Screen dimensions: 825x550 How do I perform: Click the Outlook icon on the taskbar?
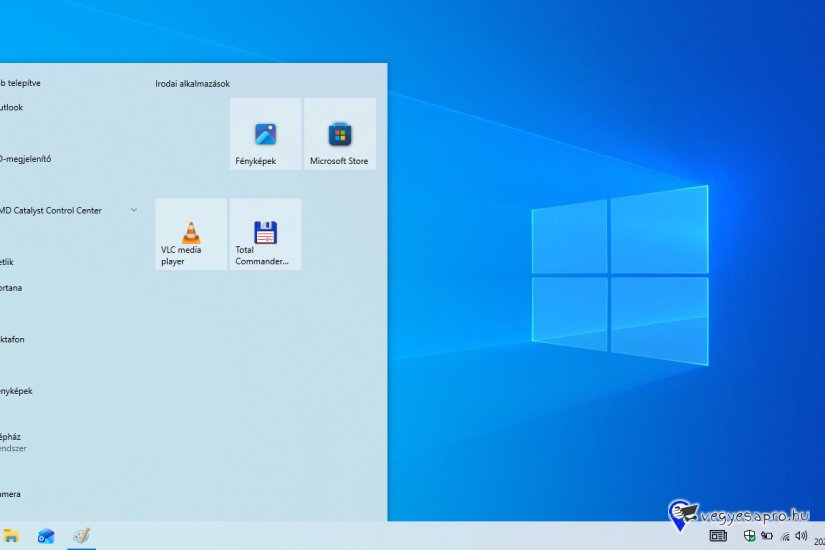pos(46,536)
